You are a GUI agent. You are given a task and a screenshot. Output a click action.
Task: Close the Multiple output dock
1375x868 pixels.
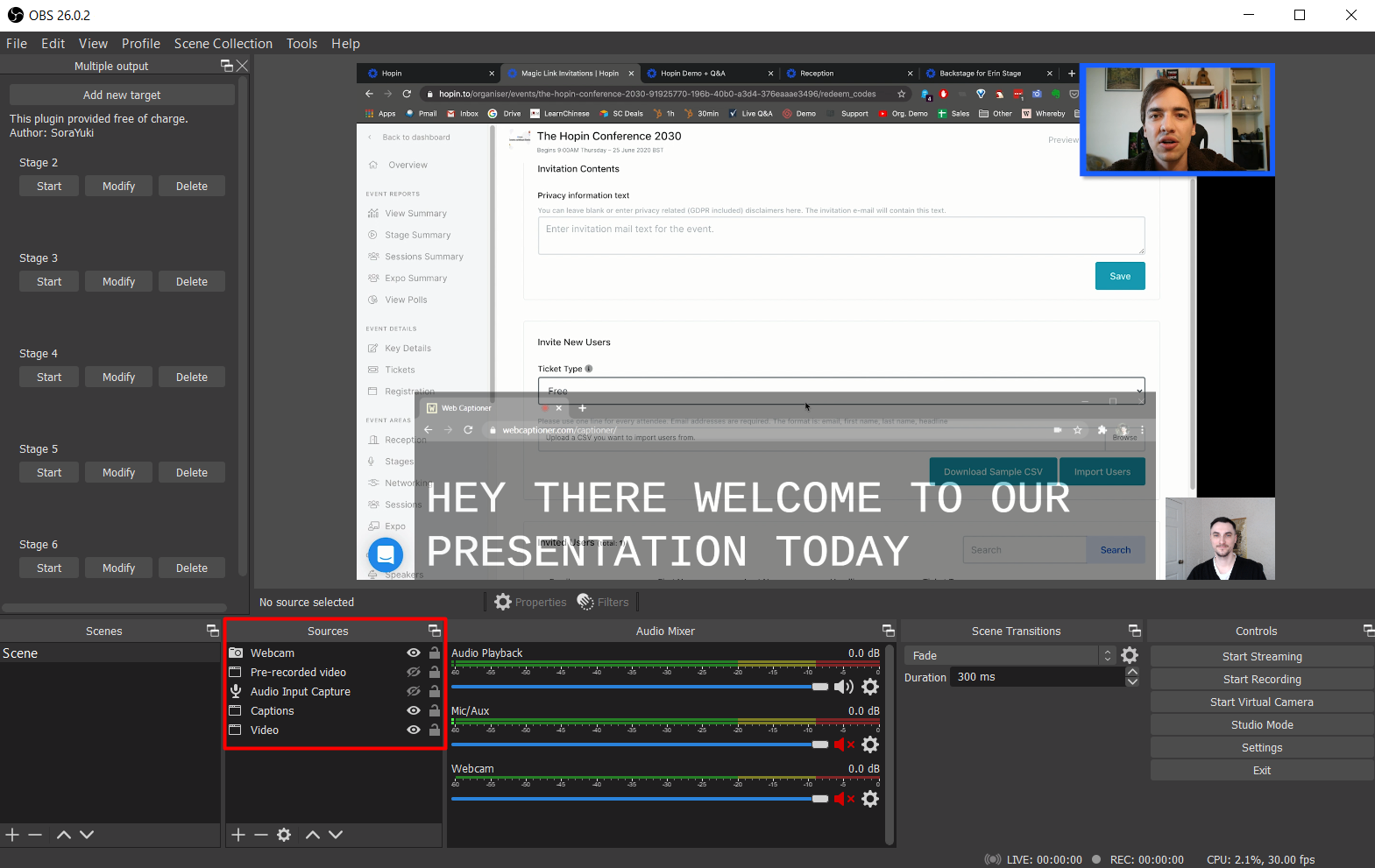pos(243,66)
